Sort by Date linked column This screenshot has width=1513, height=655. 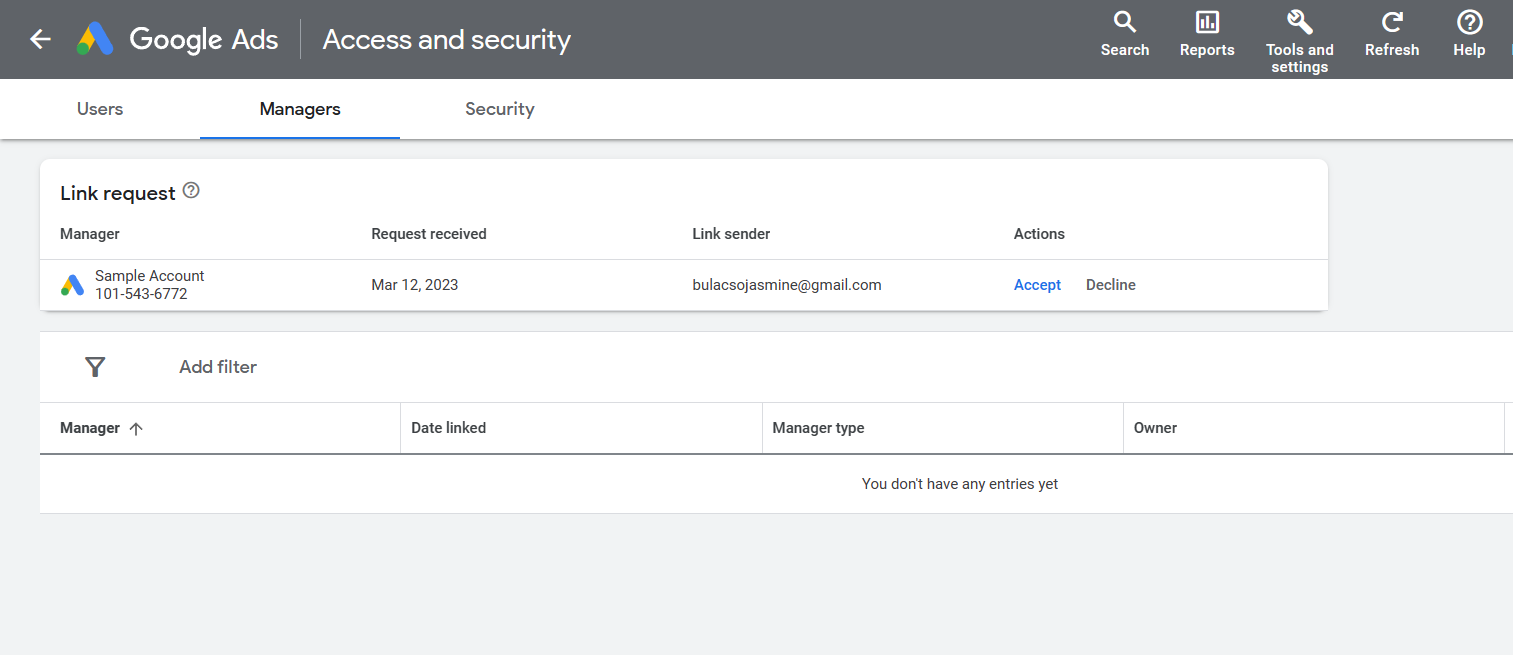coord(449,428)
